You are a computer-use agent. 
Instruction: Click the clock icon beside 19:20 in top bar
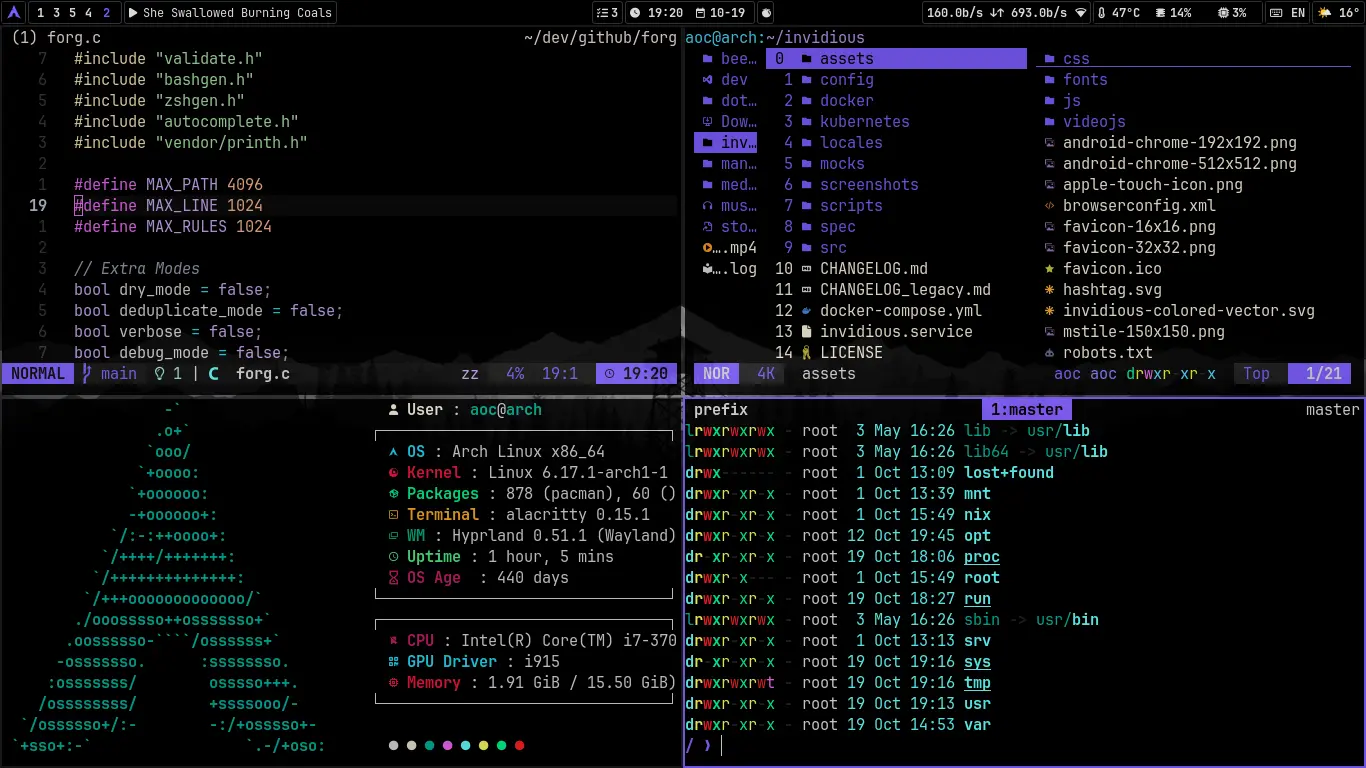(635, 13)
